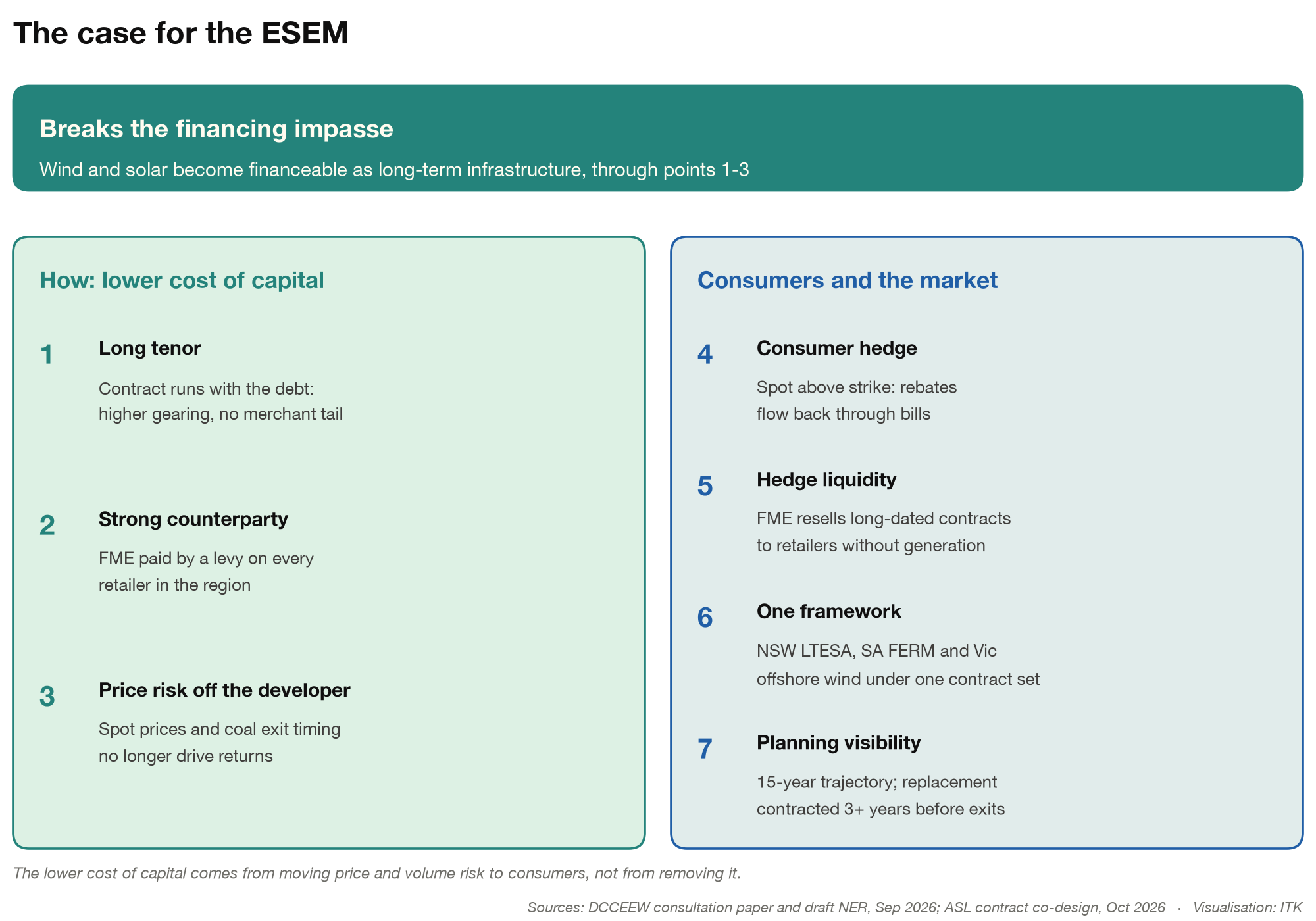This screenshot has width=1316, height=921.
Task: Select the 'Planning visibility' heading
Action: coord(838,743)
